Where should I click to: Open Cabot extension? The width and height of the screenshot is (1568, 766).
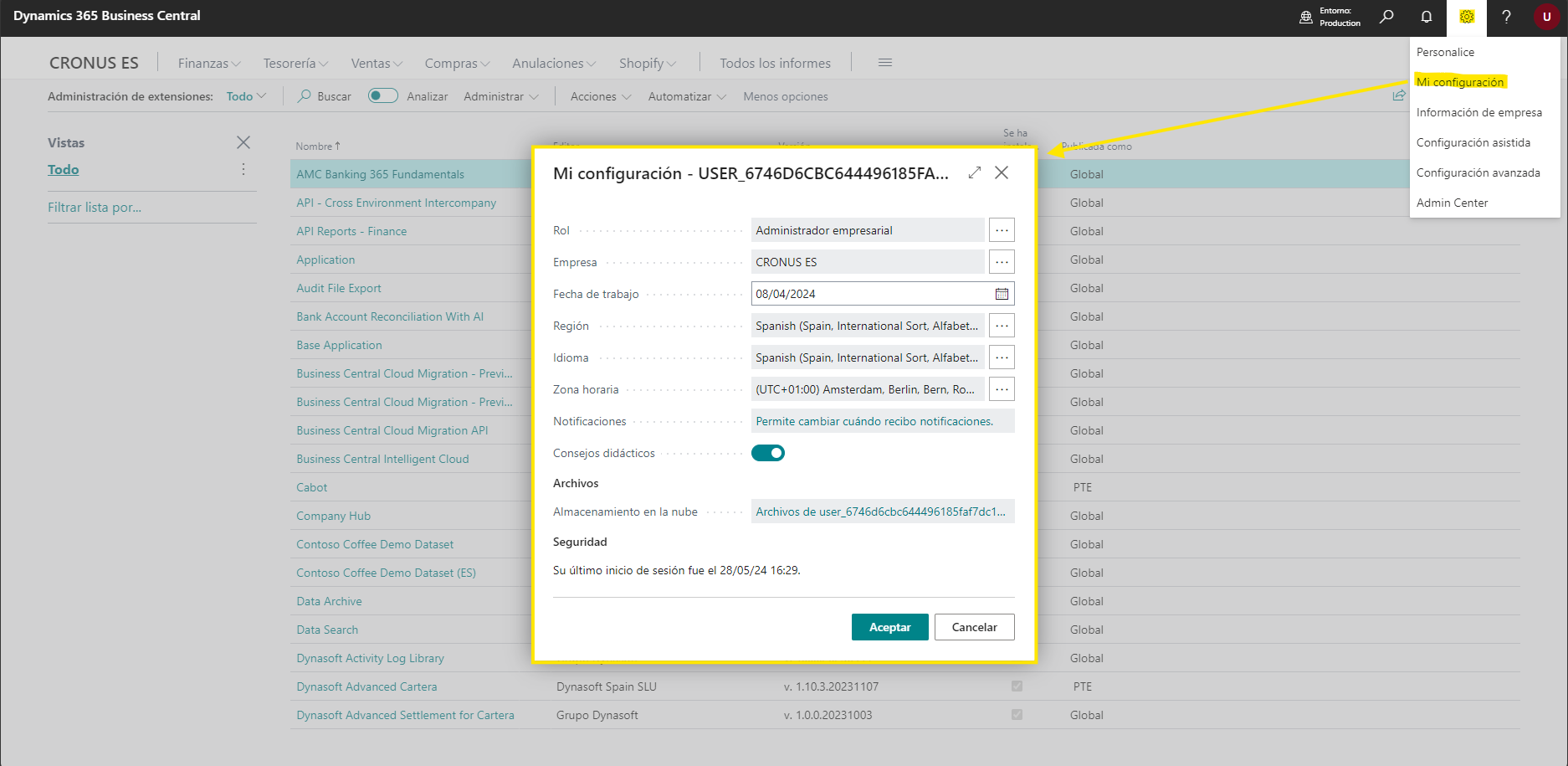311,487
